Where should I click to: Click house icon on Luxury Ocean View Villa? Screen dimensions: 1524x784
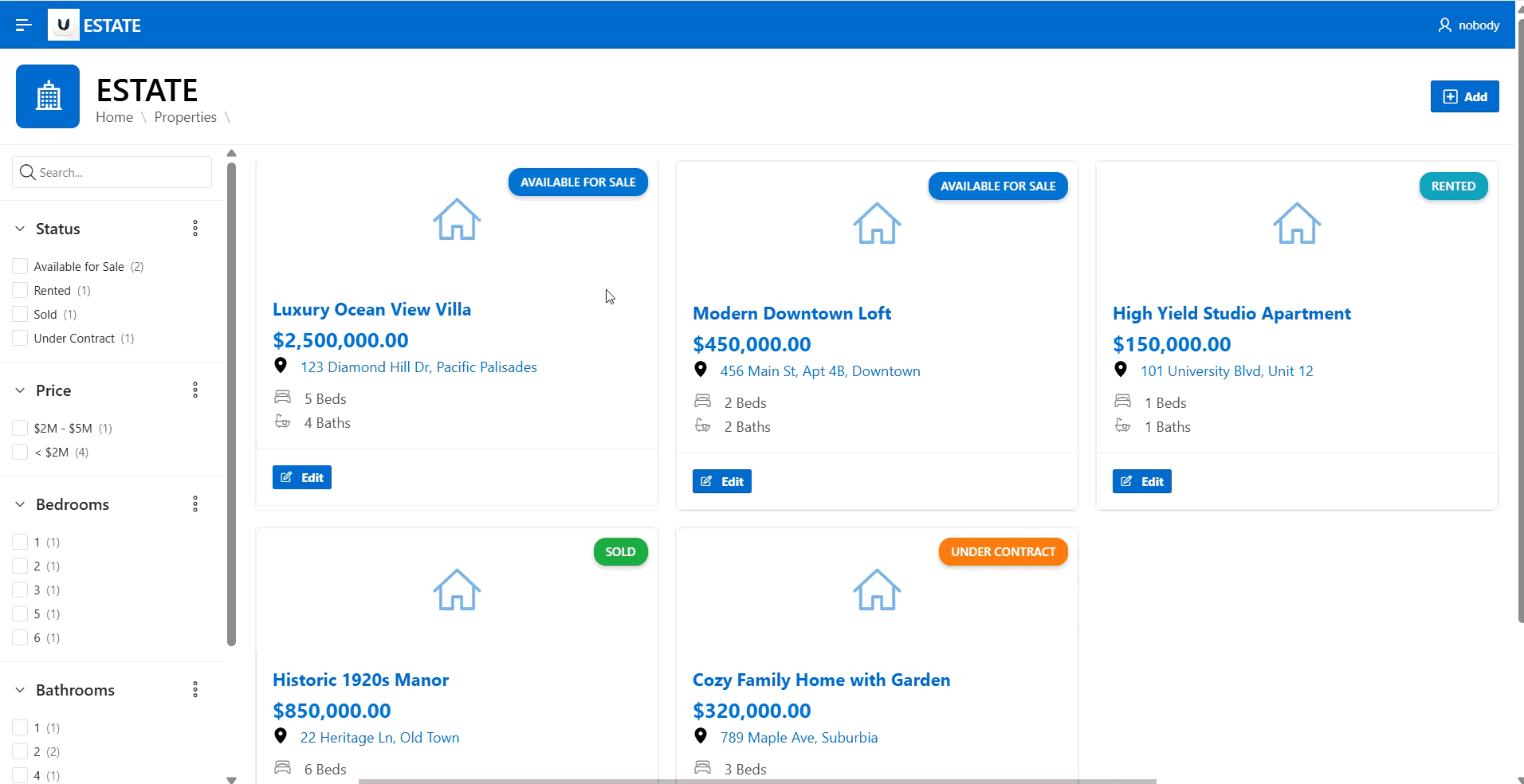457,219
